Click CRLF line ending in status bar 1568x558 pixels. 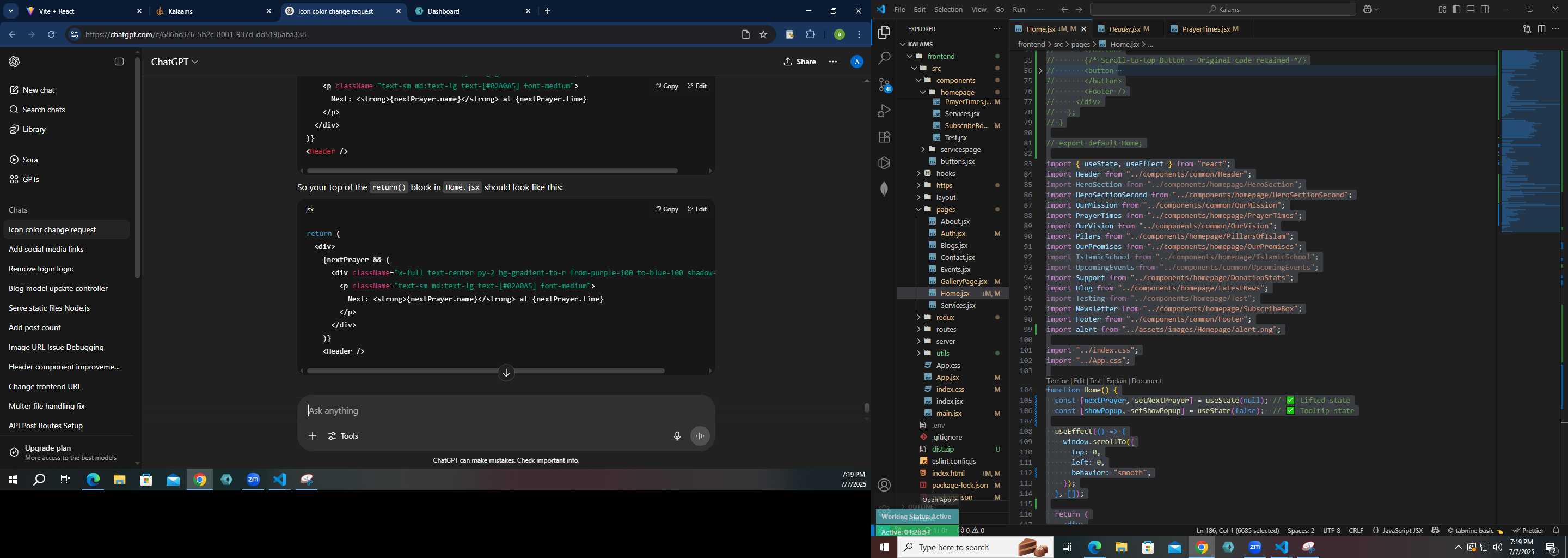click(x=1356, y=531)
